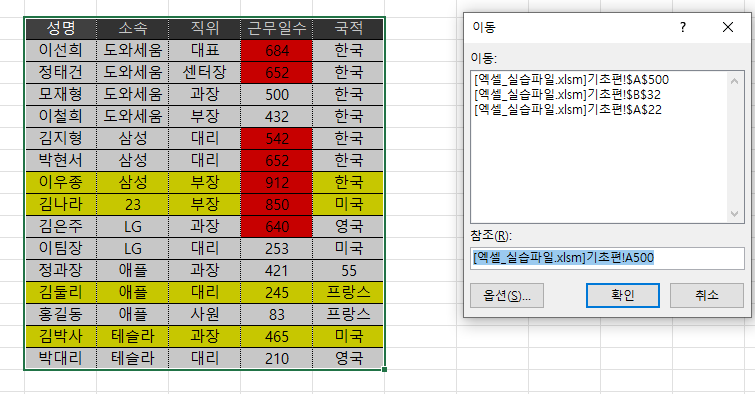The height and width of the screenshot is (394, 755).
Task: Click the 확인 button in 이동 dialog
Action: click(623, 295)
